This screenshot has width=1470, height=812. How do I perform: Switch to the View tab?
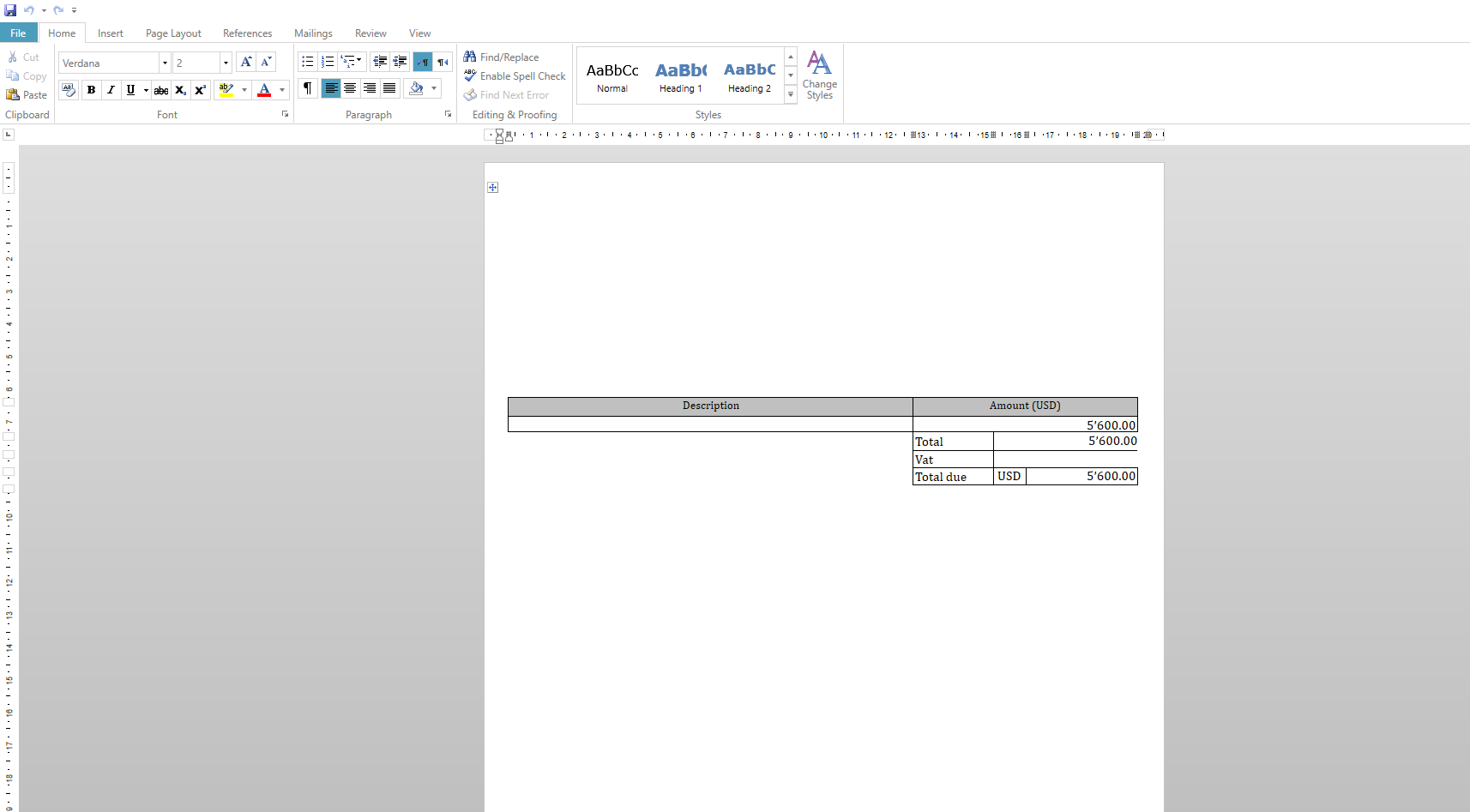(419, 33)
